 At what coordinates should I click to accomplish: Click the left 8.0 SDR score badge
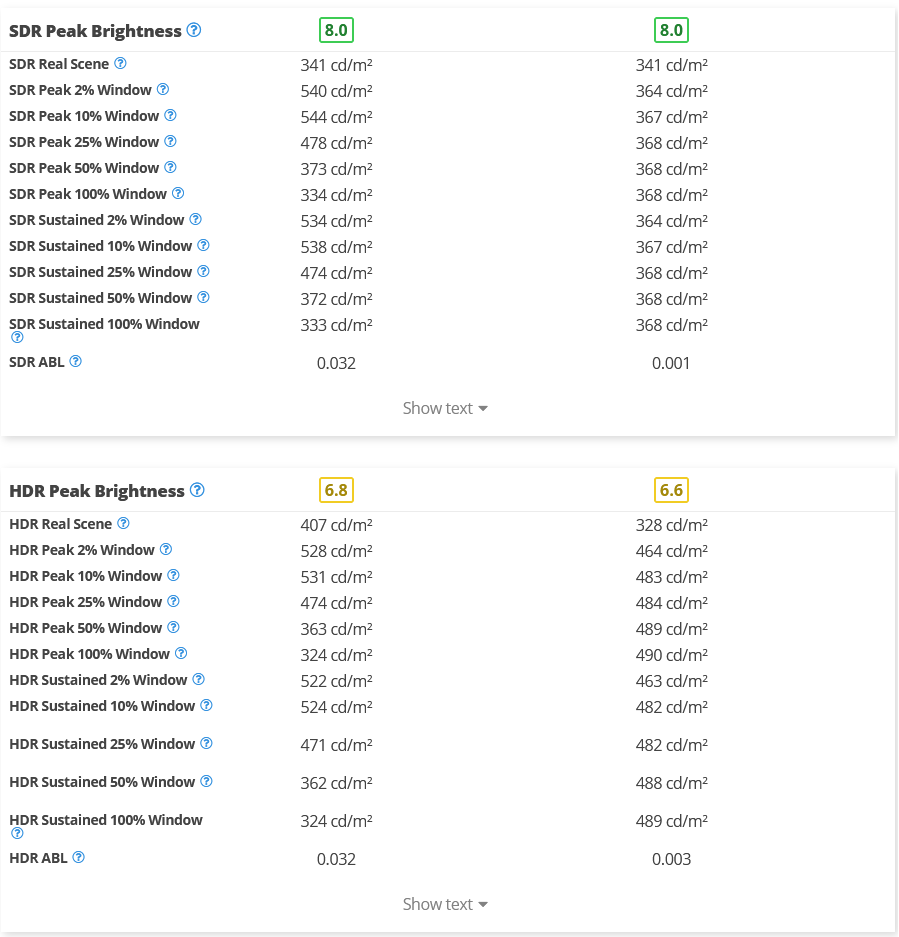(x=336, y=30)
